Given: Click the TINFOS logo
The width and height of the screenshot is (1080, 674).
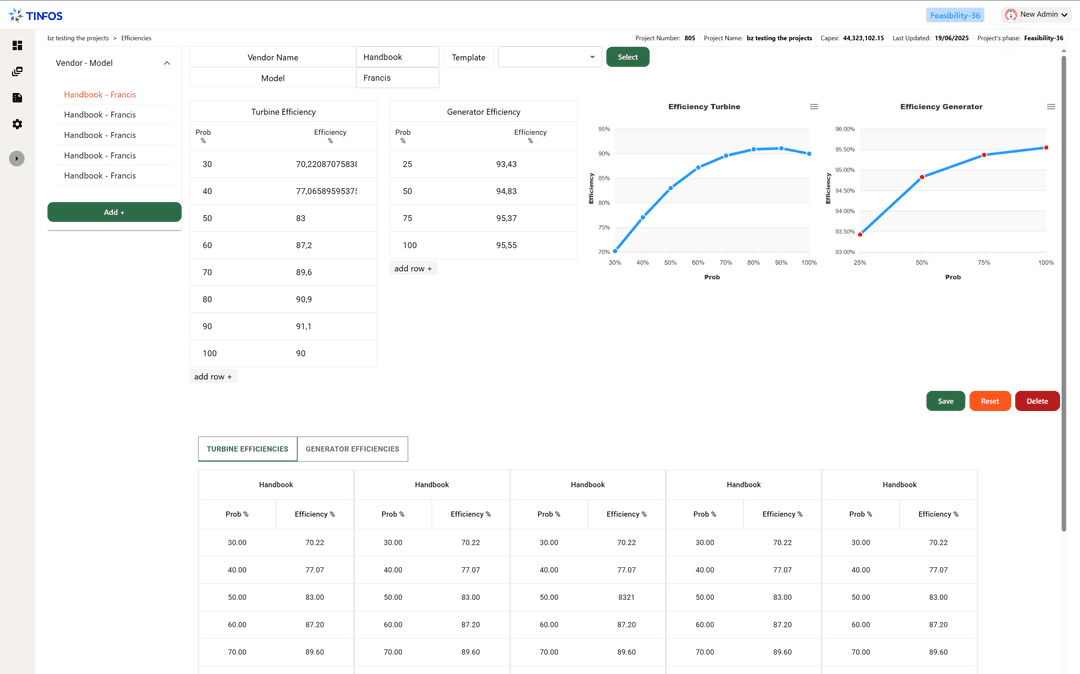Looking at the screenshot, I should pyautogui.click(x=36, y=15).
